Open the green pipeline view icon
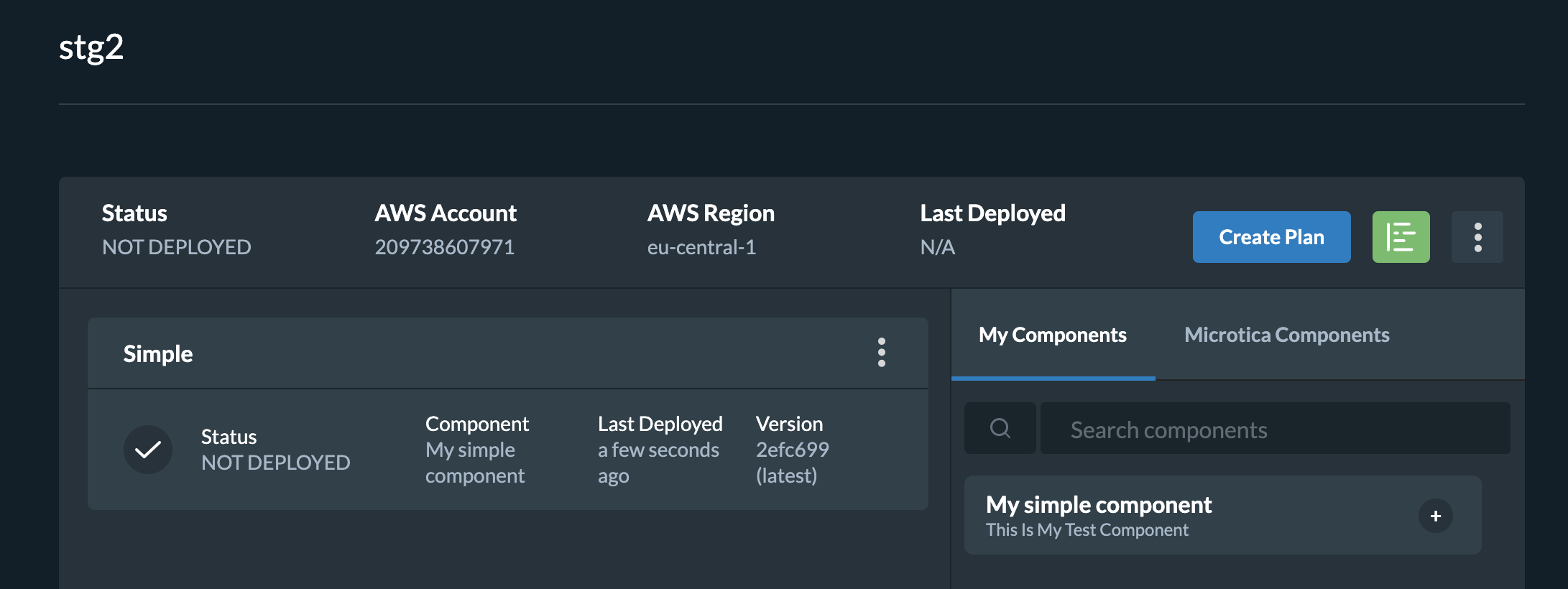The image size is (1568, 589). pos(1401,237)
